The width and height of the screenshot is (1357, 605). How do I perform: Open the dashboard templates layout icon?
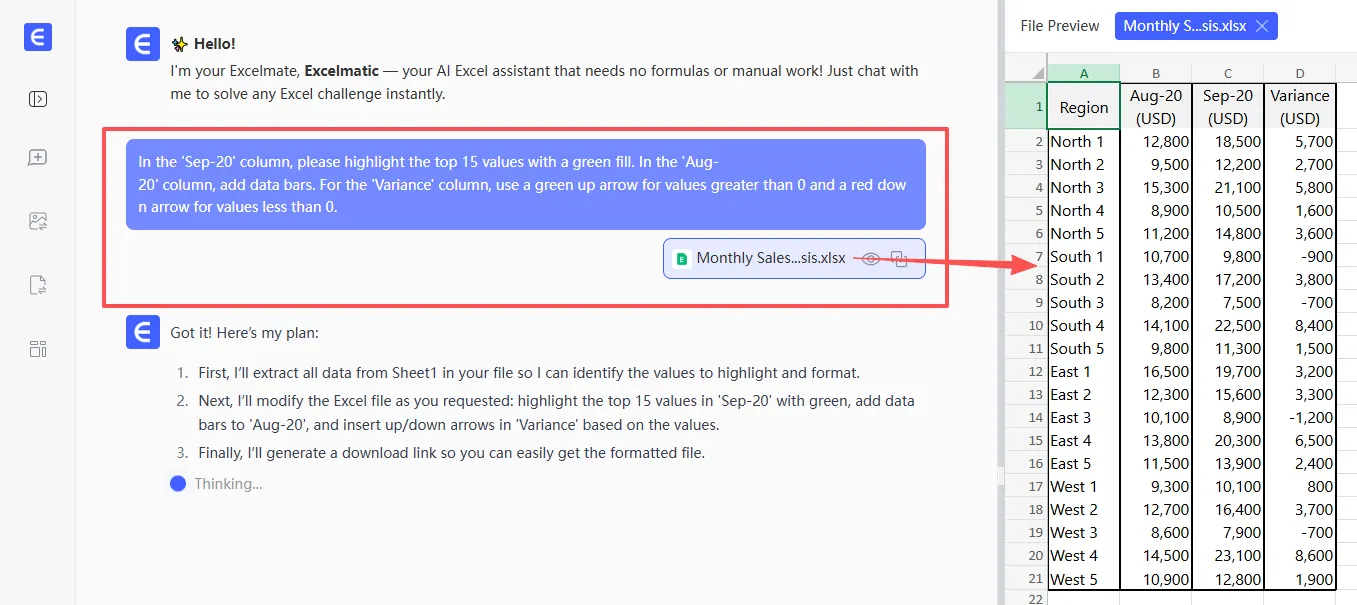point(38,349)
